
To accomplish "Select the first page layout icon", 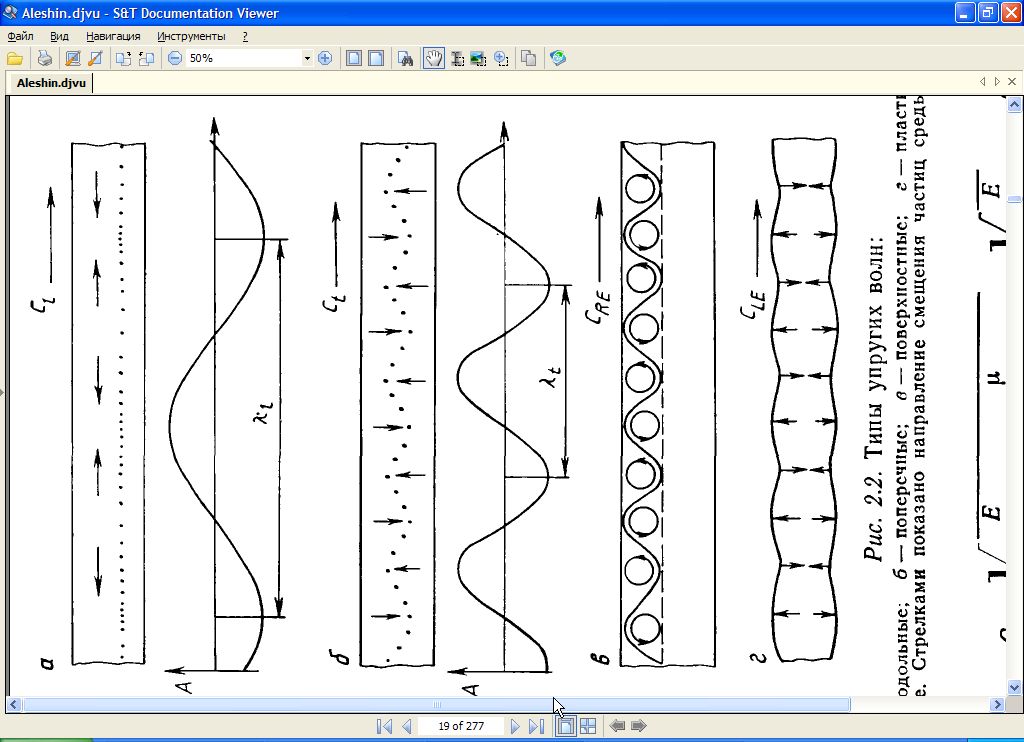I will 353,59.
